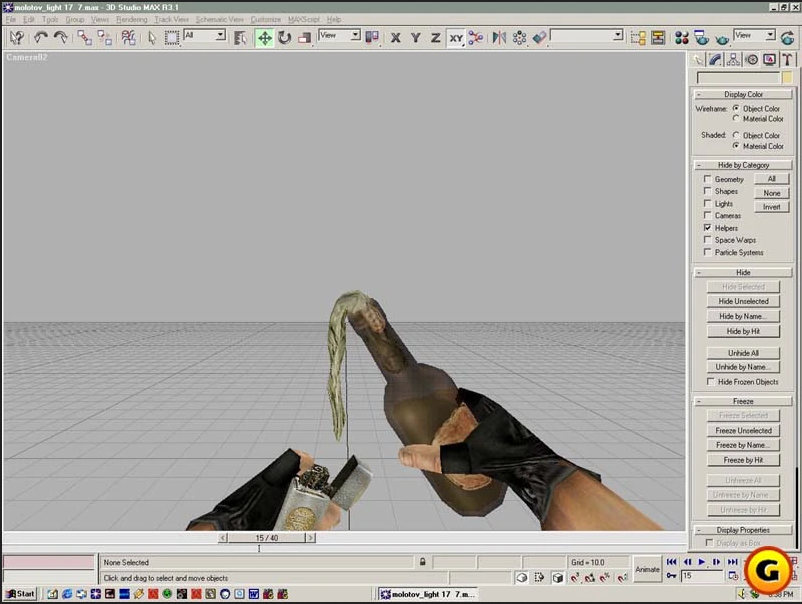Choose the Select Object arrow tool
Screen dimensions: 802x604
coord(152,37)
